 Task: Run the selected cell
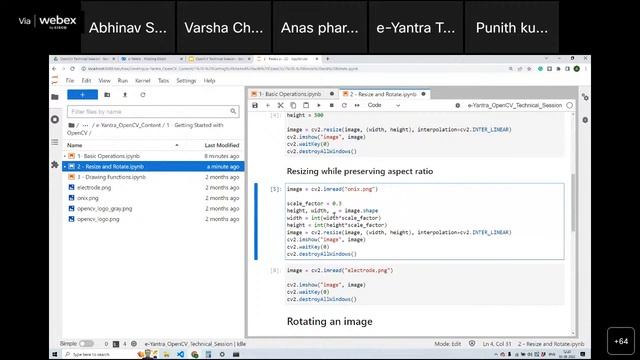pos(319,105)
